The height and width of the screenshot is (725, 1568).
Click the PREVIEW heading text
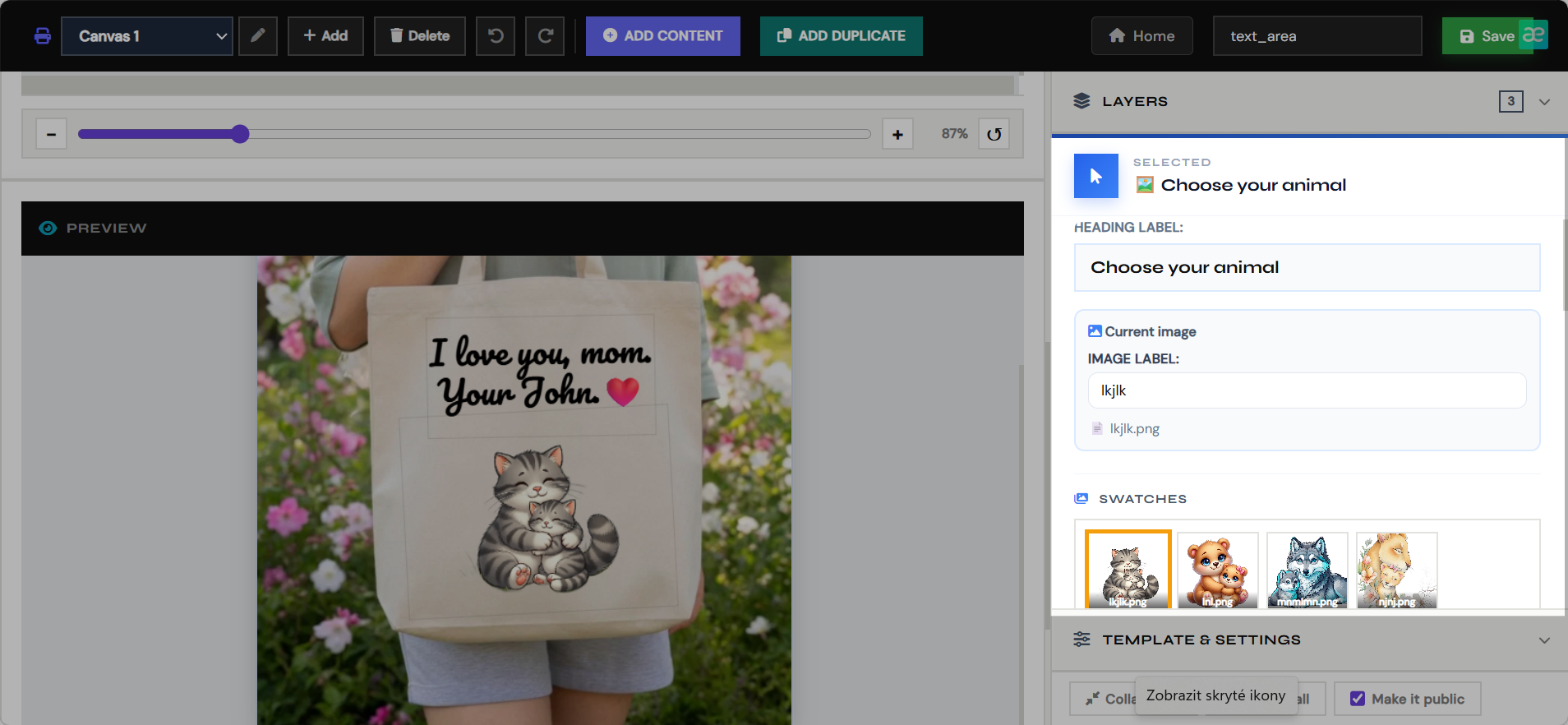point(107,229)
